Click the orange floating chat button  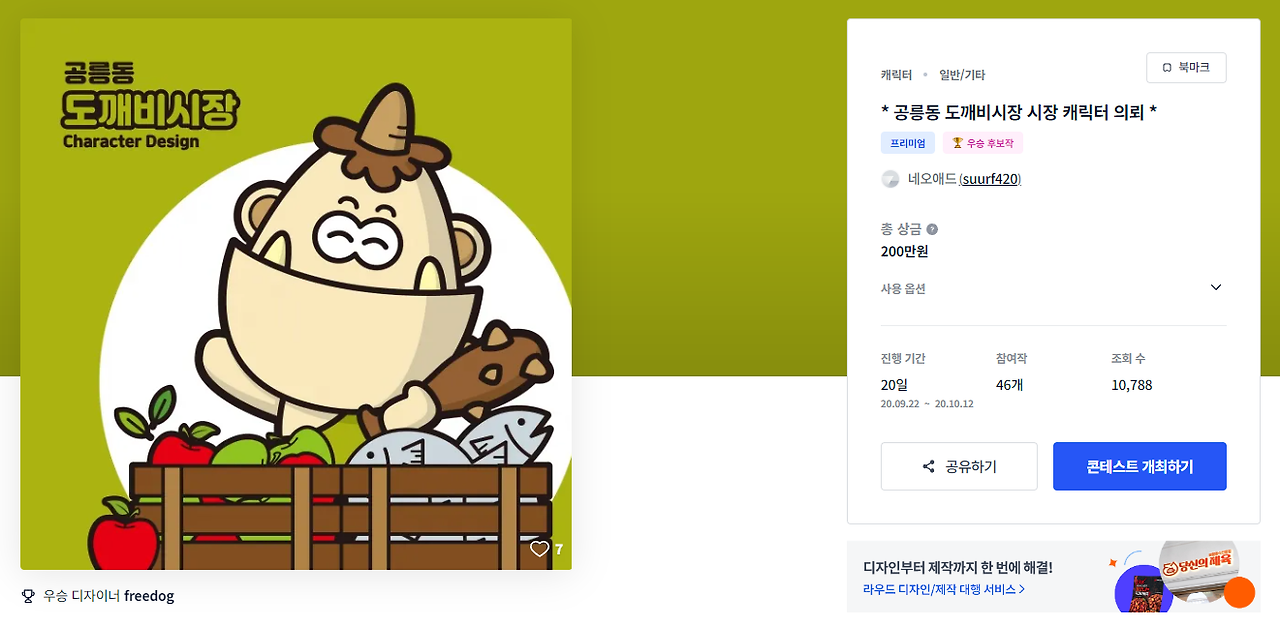[1239, 592]
